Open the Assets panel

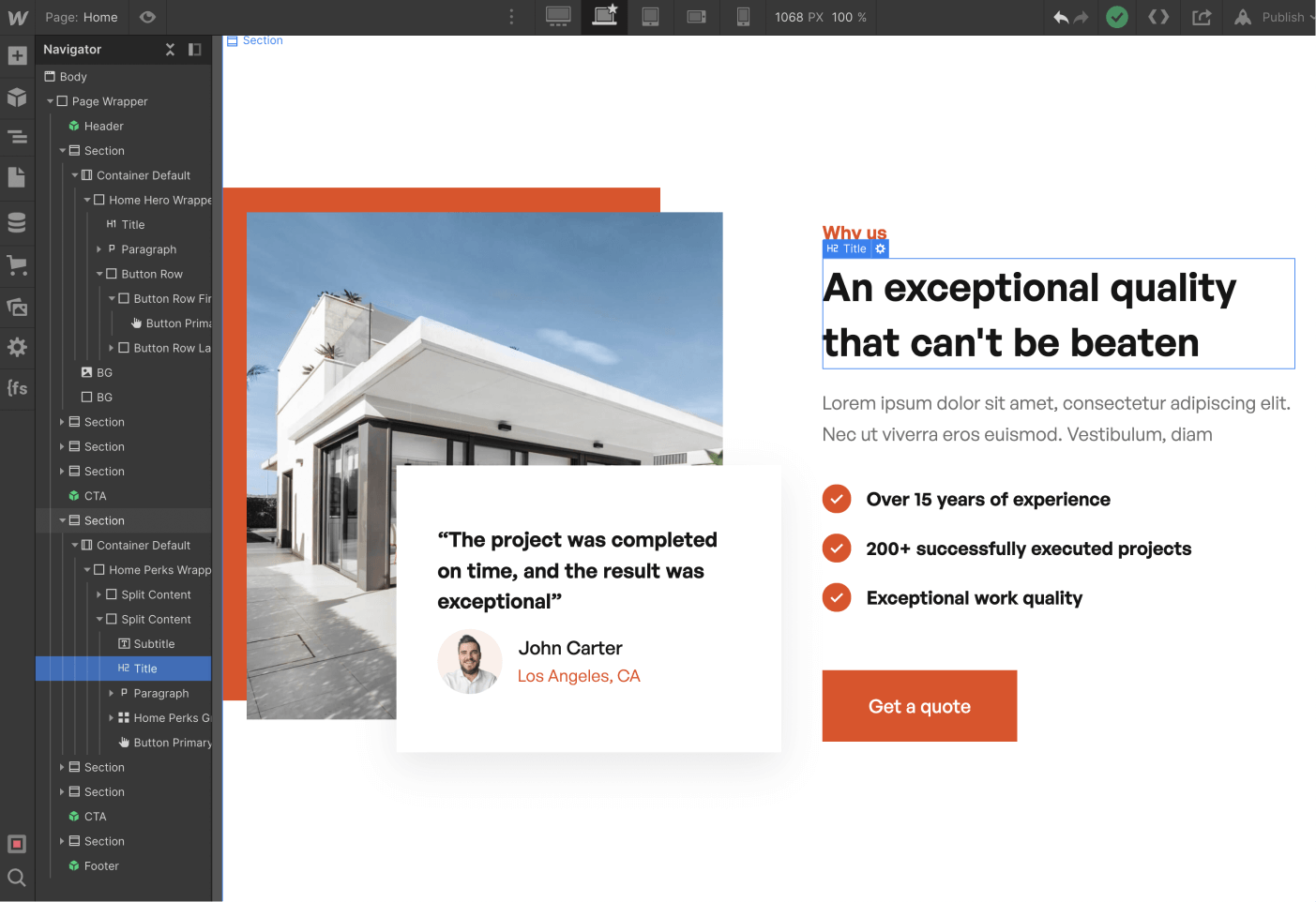tap(17, 307)
